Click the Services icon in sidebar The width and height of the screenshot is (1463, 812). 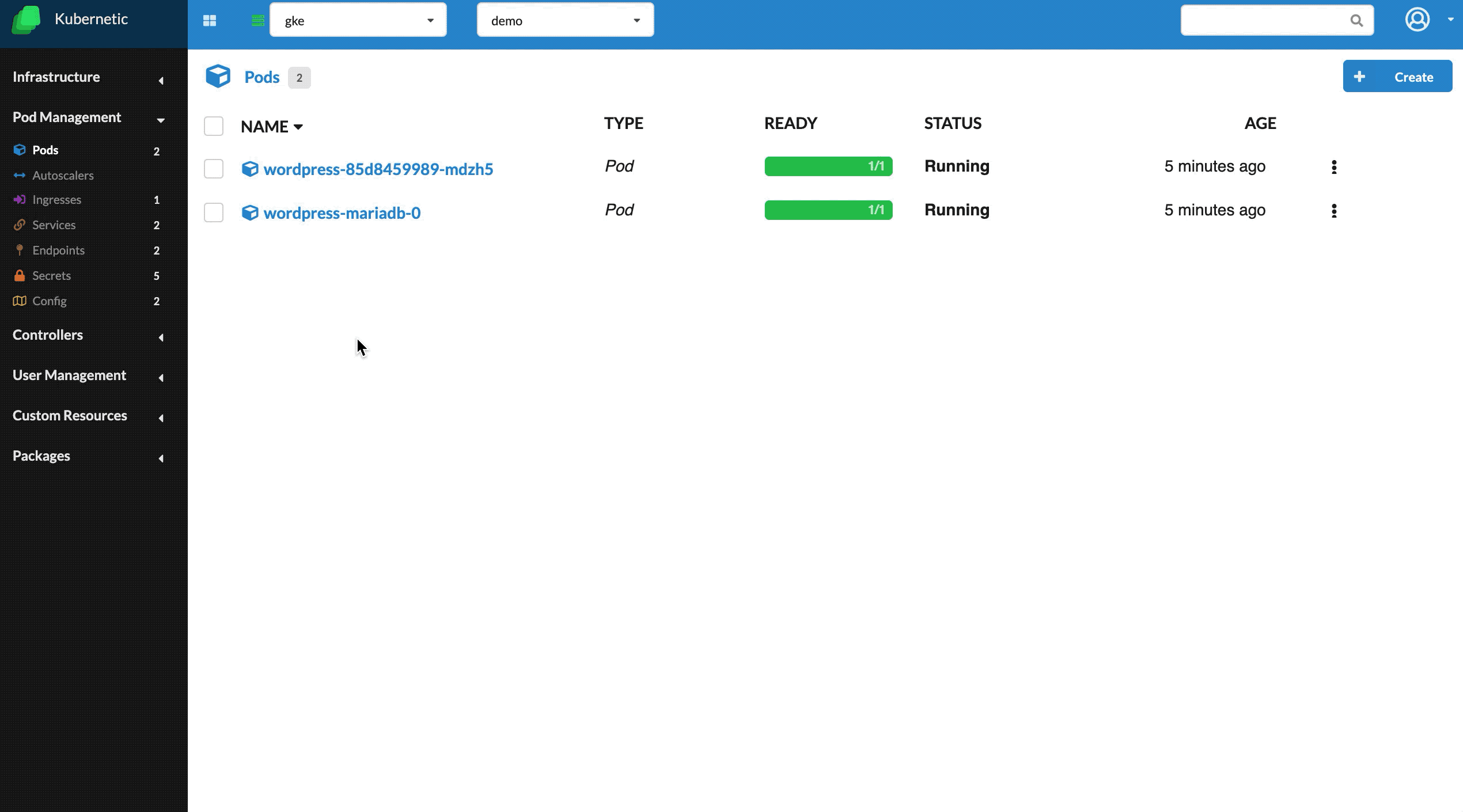coord(21,225)
